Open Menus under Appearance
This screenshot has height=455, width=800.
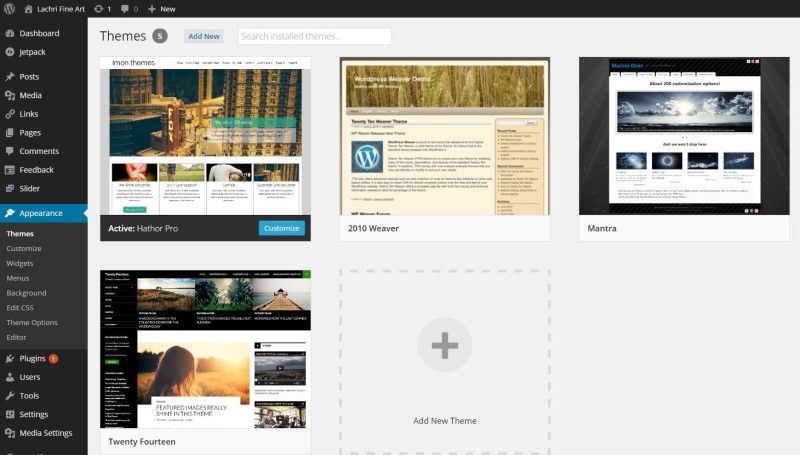pyautogui.click(x=18, y=278)
